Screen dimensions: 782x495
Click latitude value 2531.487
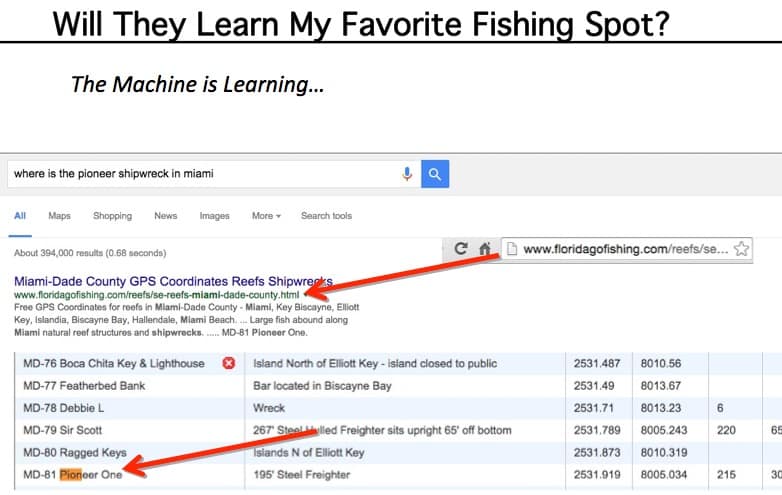tap(597, 363)
